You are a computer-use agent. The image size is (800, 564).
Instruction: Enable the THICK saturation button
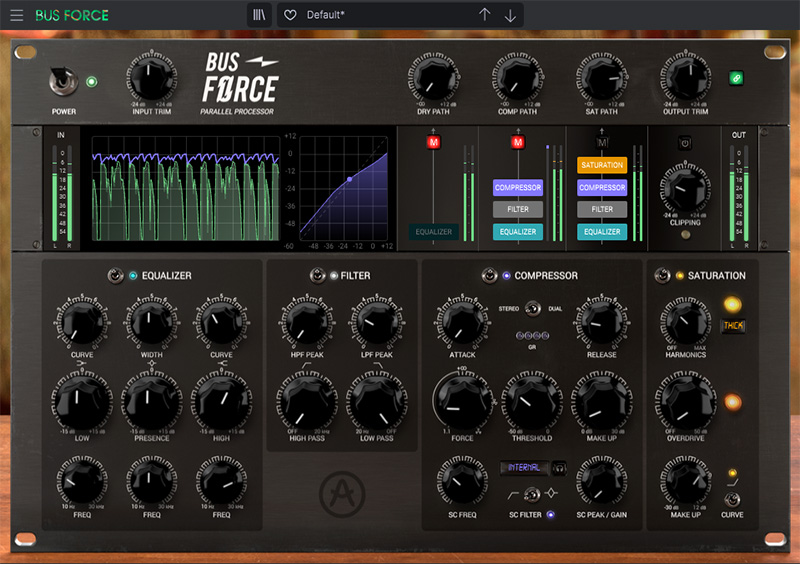coord(733,325)
